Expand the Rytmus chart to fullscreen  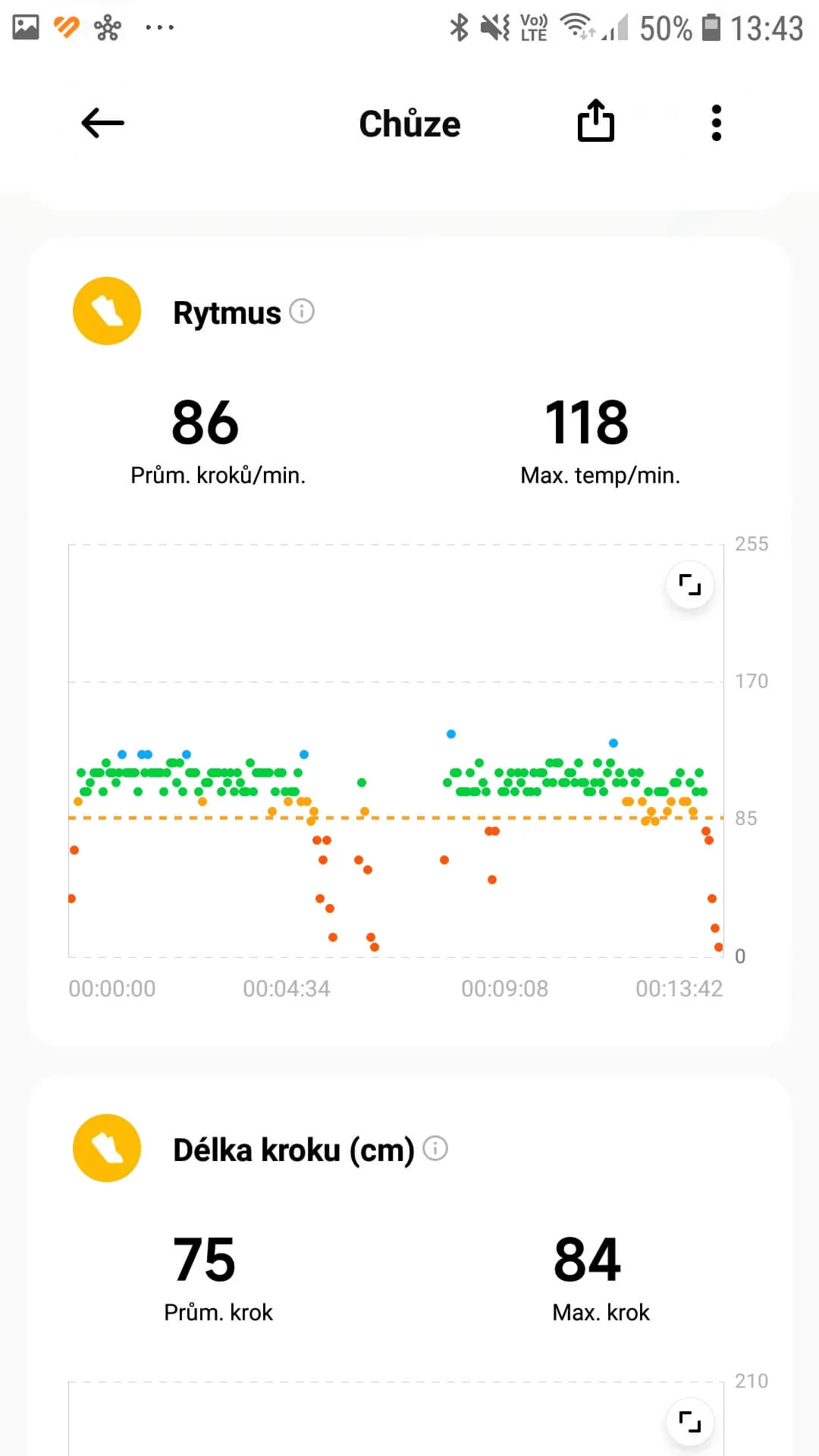689,585
